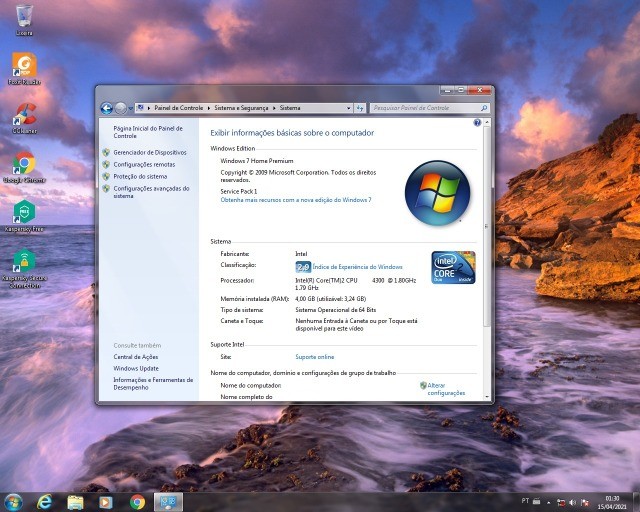Select the Windows 7 Home Premium text
The height and width of the screenshot is (512, 640).
click(257, 161)
